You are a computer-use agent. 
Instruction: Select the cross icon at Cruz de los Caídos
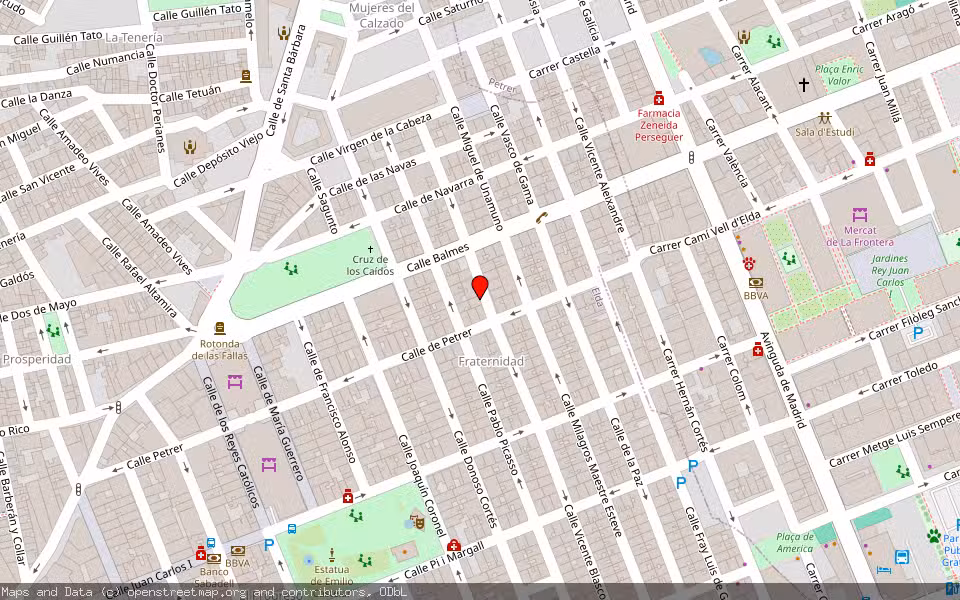[370, 249]
